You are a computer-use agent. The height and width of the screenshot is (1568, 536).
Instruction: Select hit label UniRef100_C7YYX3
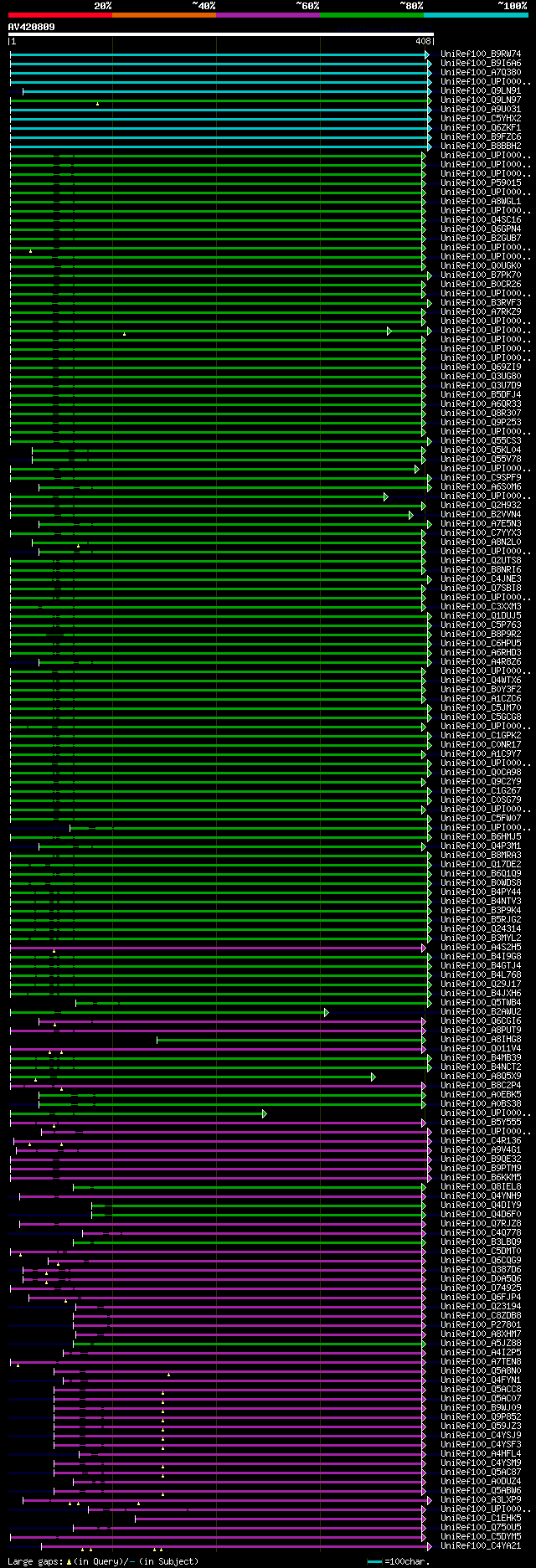coord(481,533)
